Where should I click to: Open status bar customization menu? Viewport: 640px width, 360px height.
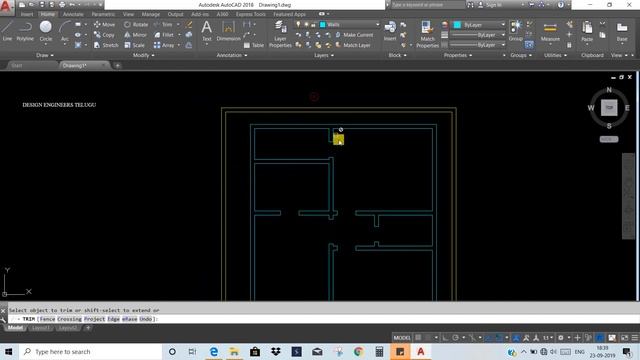click(x=635, y=338)
